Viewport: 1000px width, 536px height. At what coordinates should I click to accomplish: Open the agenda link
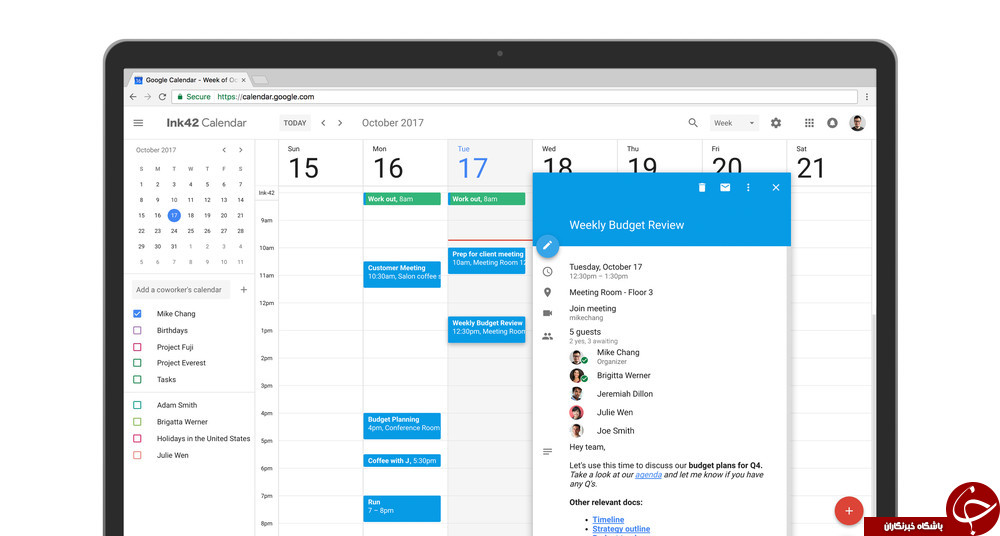coord(648,475)
